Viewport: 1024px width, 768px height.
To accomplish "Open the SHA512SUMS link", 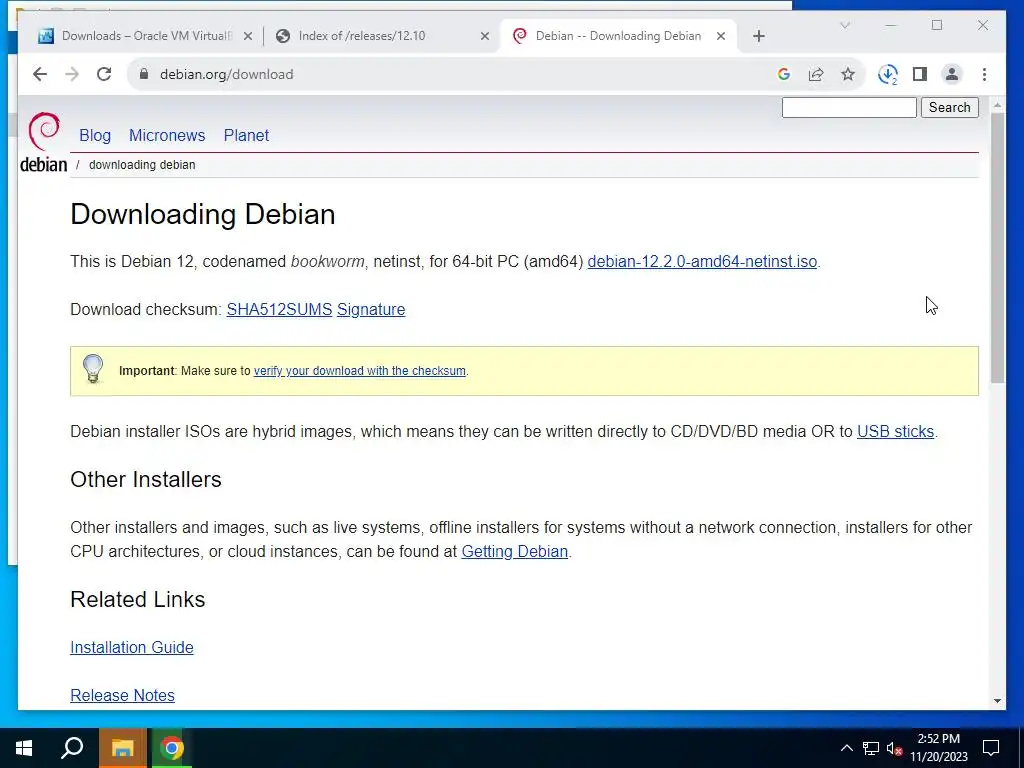I will pyautogui.click(x=280, y=310).
